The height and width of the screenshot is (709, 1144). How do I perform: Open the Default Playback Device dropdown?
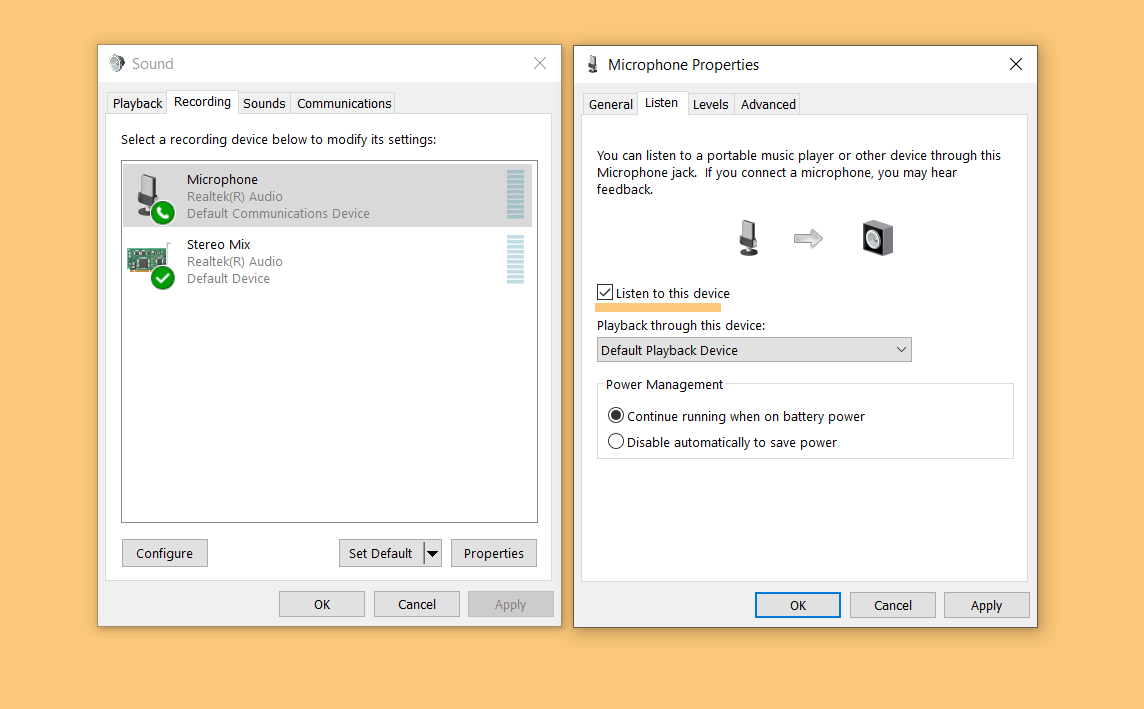pos(754,349)
